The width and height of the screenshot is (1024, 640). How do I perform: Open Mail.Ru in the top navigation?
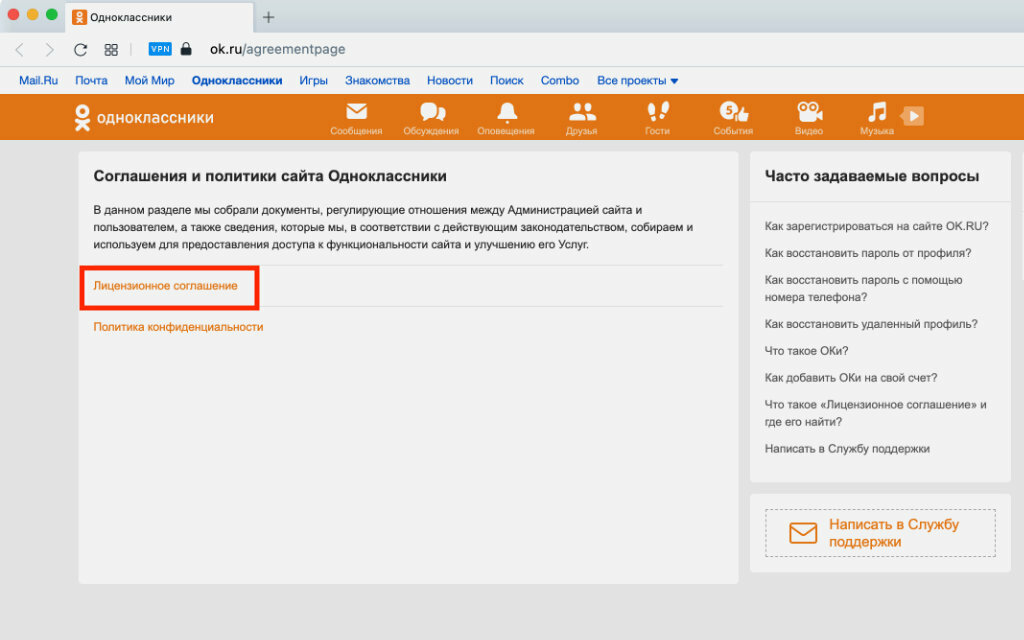coord(39,80)
